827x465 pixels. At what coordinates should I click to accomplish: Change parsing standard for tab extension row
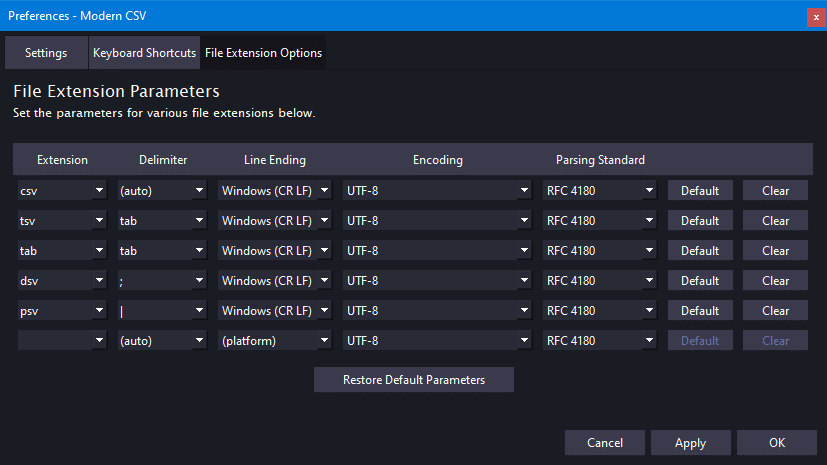click(x=600, y=250)
